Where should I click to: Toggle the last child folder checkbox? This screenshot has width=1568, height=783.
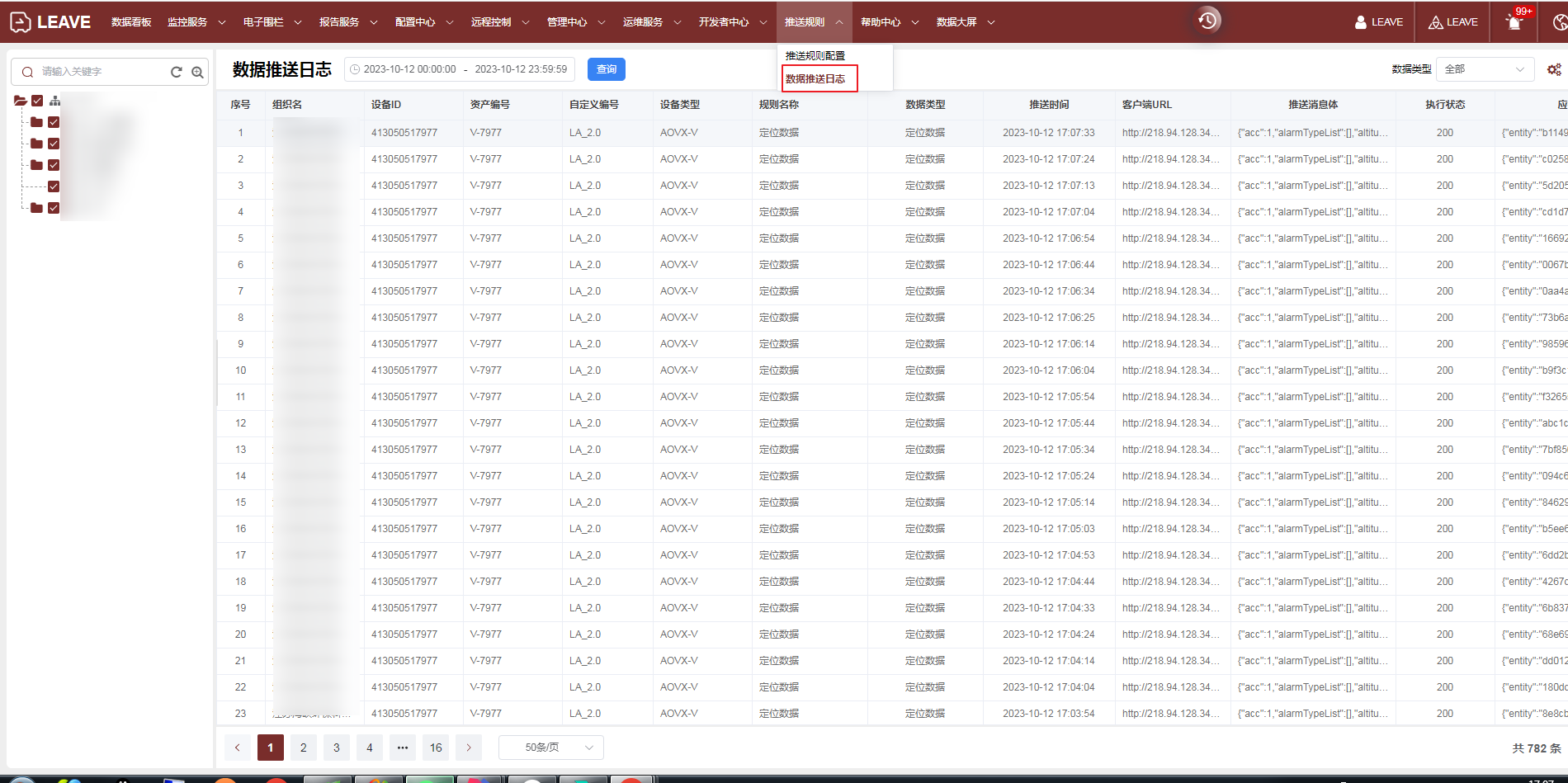point(54,208)
